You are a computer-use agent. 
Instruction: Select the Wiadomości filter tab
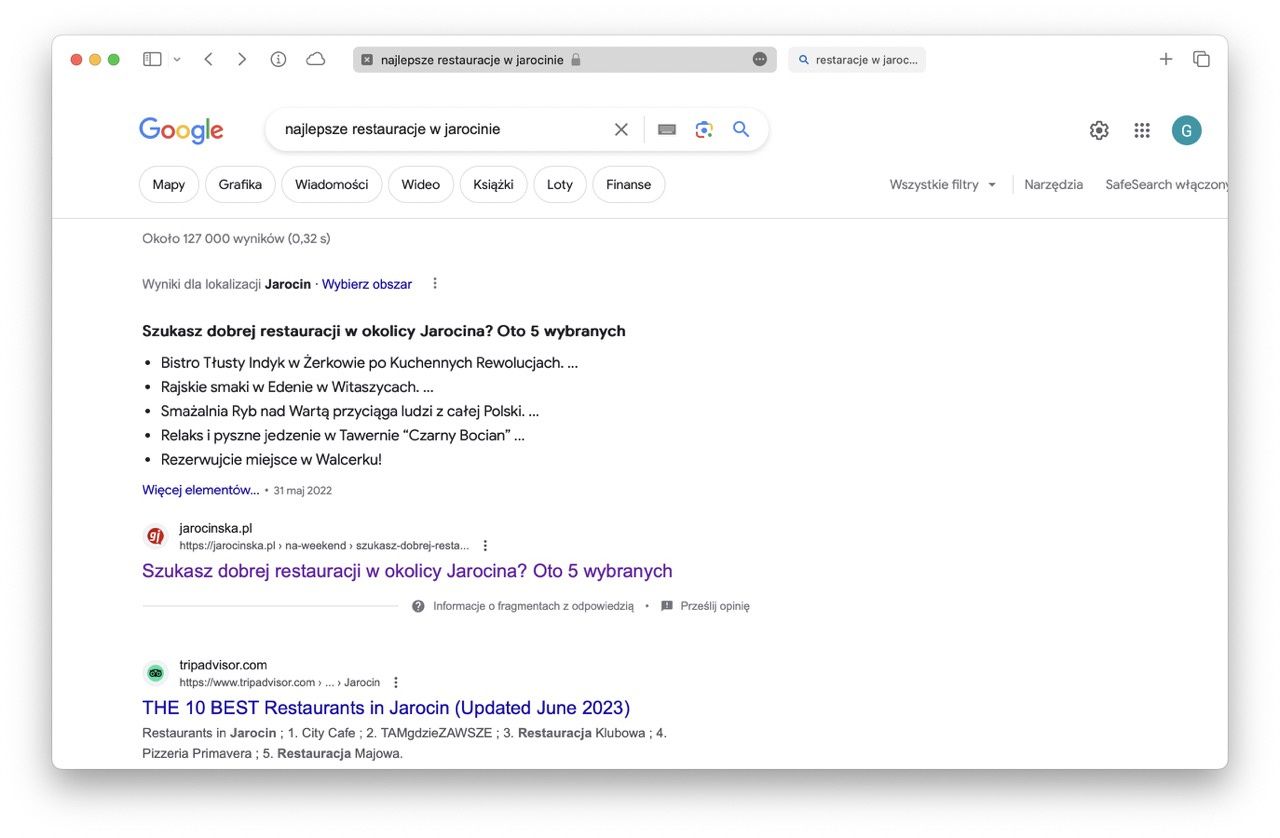[332, 184]
